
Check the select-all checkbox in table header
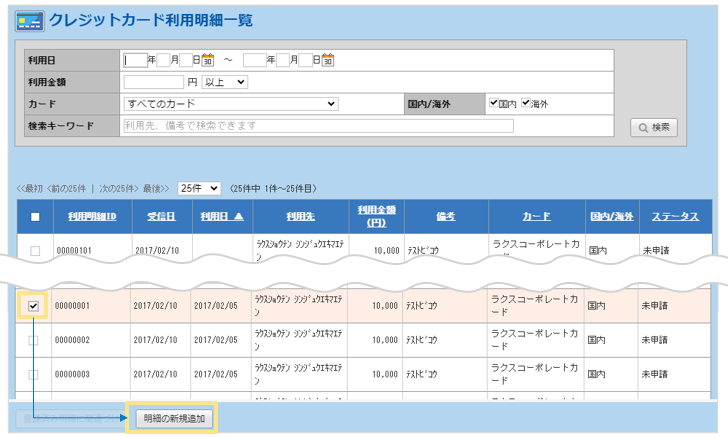click(x=35, y=216)
